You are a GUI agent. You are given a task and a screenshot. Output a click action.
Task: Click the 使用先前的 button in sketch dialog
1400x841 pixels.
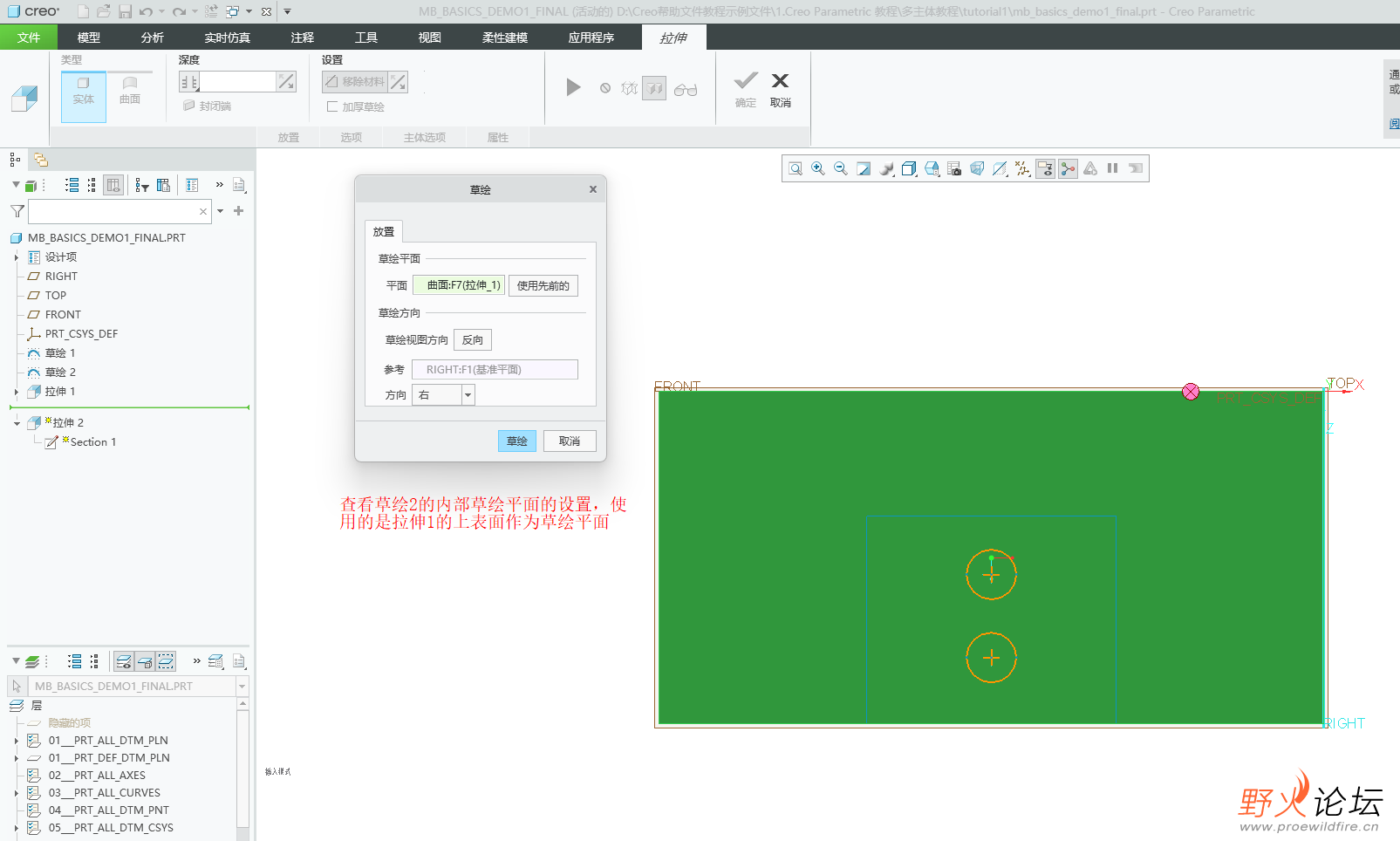tap(543, 285)
